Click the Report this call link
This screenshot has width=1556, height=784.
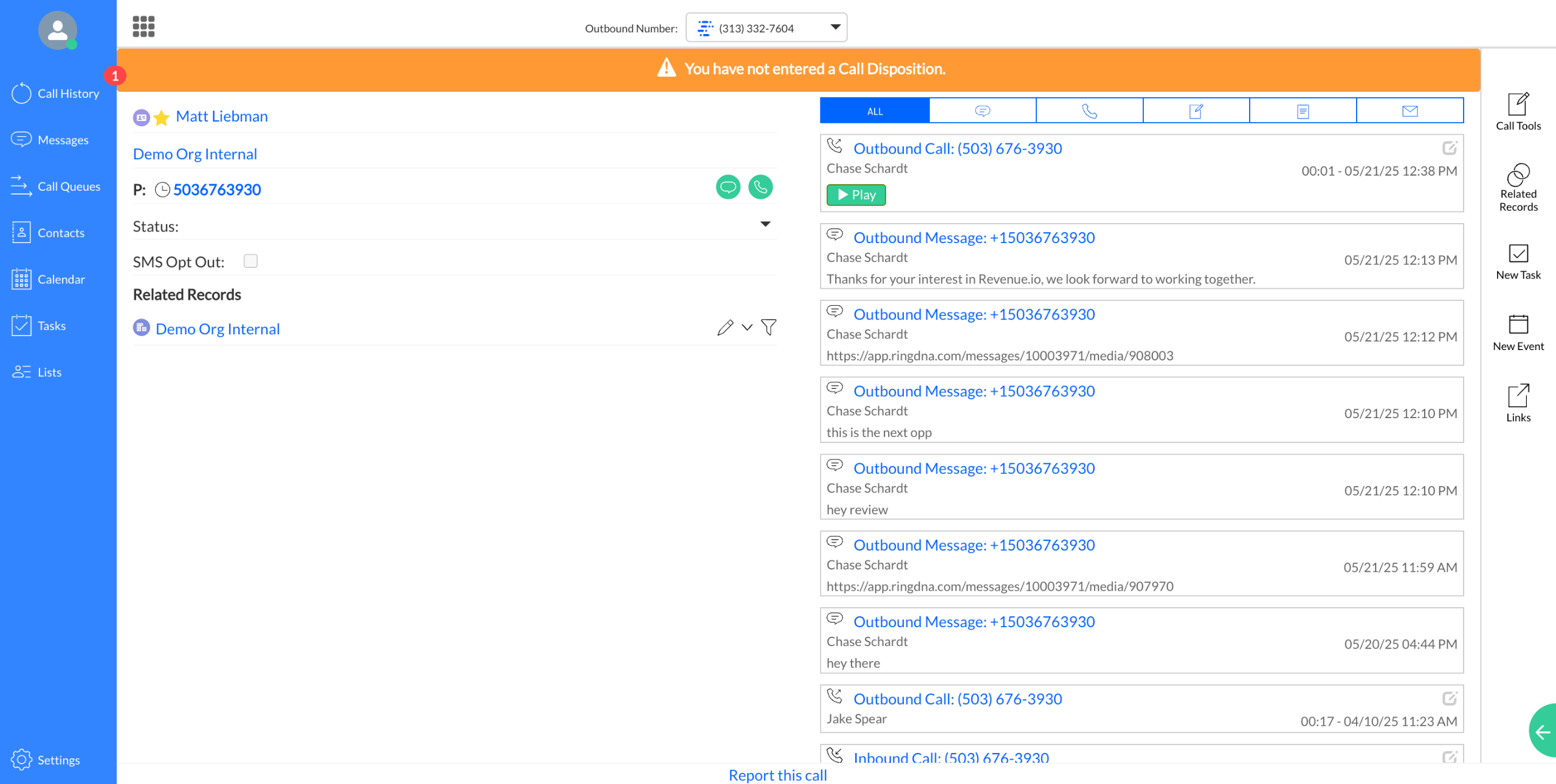pyautogui.click(x=777, y=775)
